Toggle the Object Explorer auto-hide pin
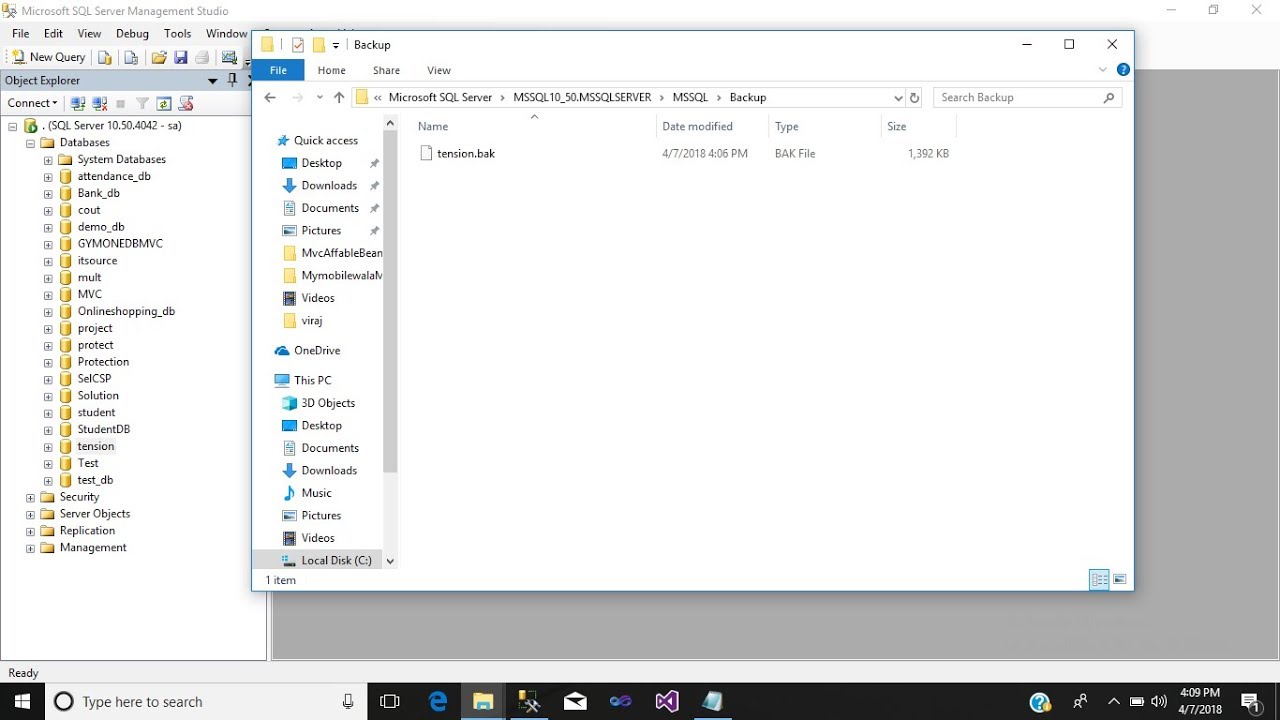This screenshot has height=720, width=1280. click(x=233, y=80)
